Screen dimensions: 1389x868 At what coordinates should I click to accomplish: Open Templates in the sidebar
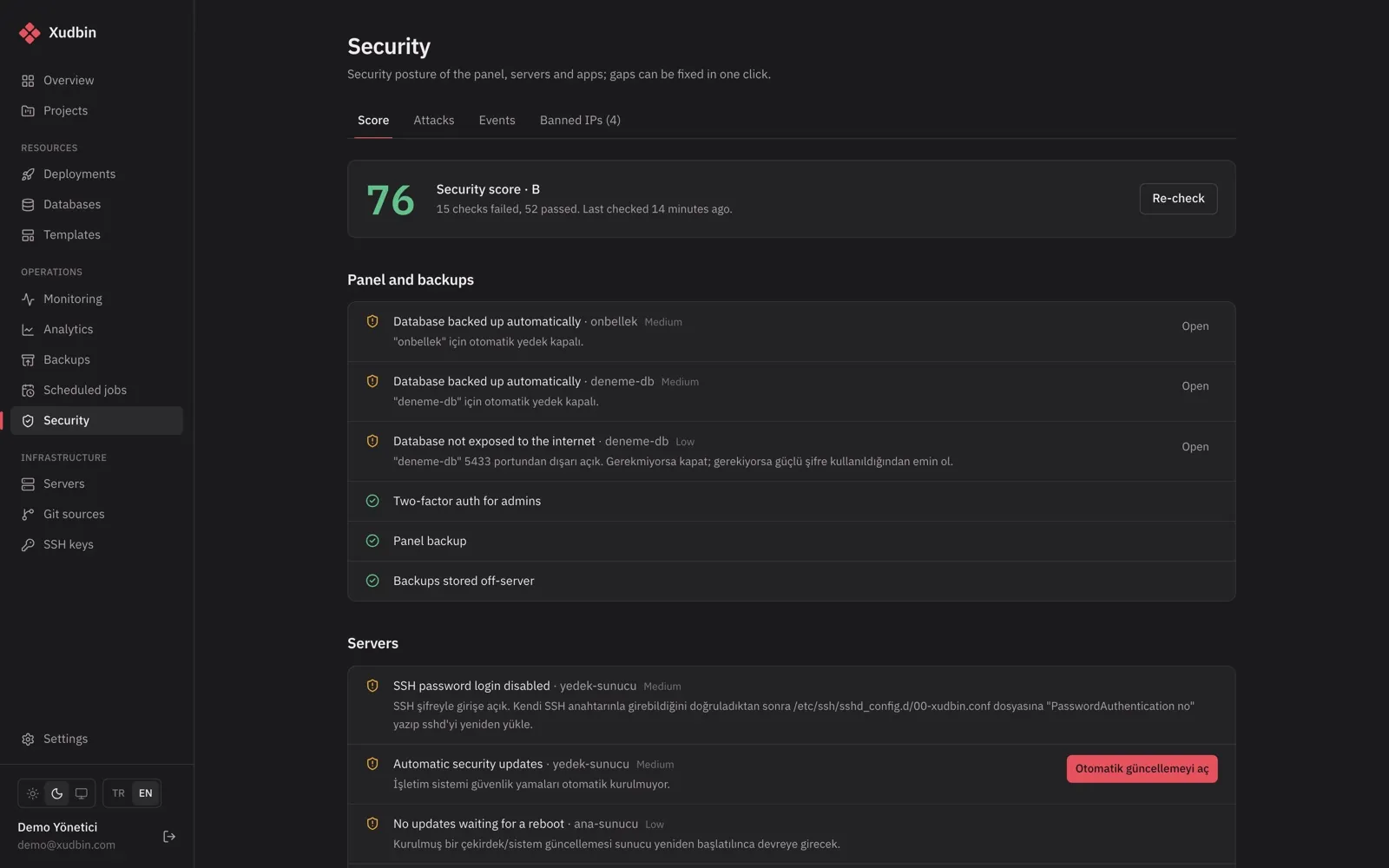[96, 235]
